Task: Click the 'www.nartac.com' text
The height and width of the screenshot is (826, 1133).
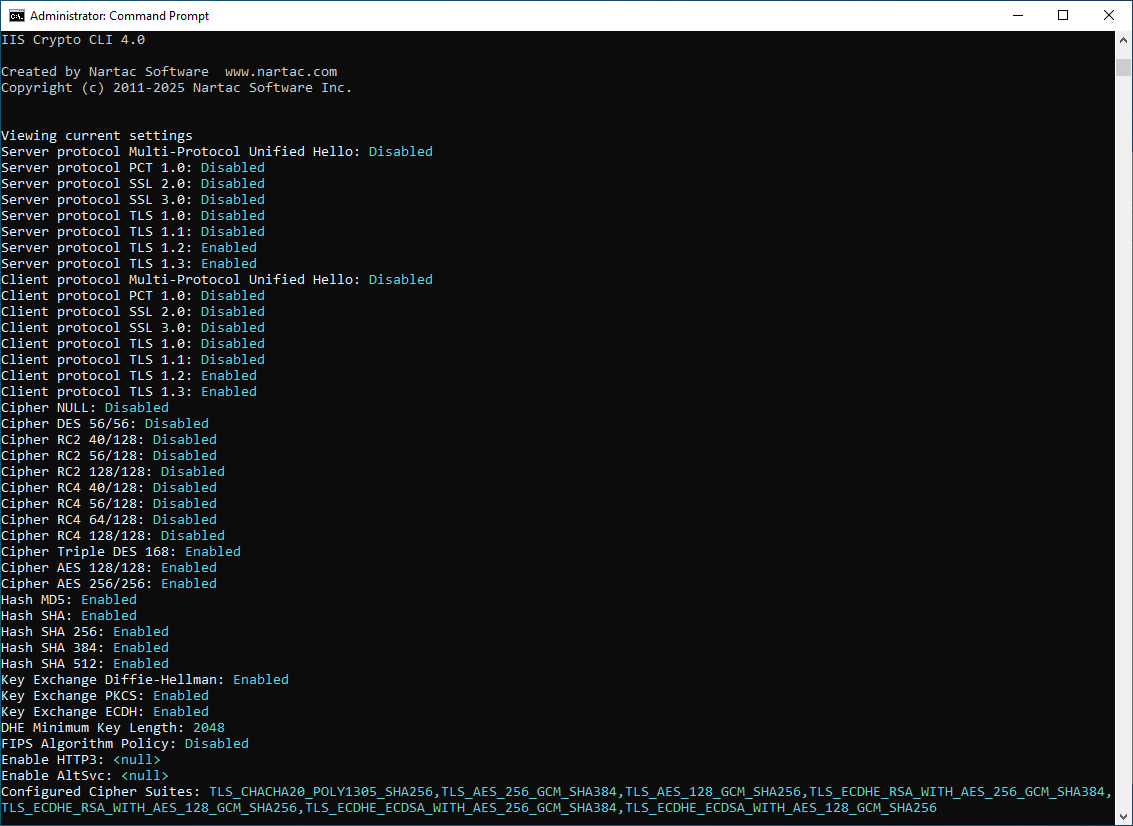Action: coord(281,72)
